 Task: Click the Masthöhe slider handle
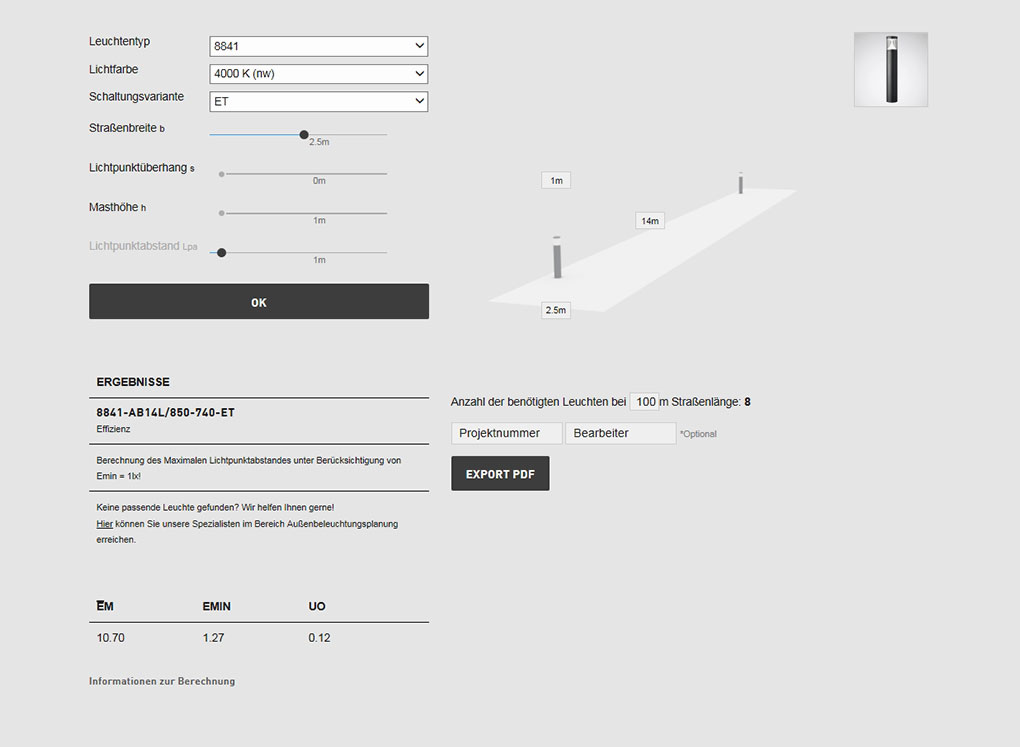[222, 213]
